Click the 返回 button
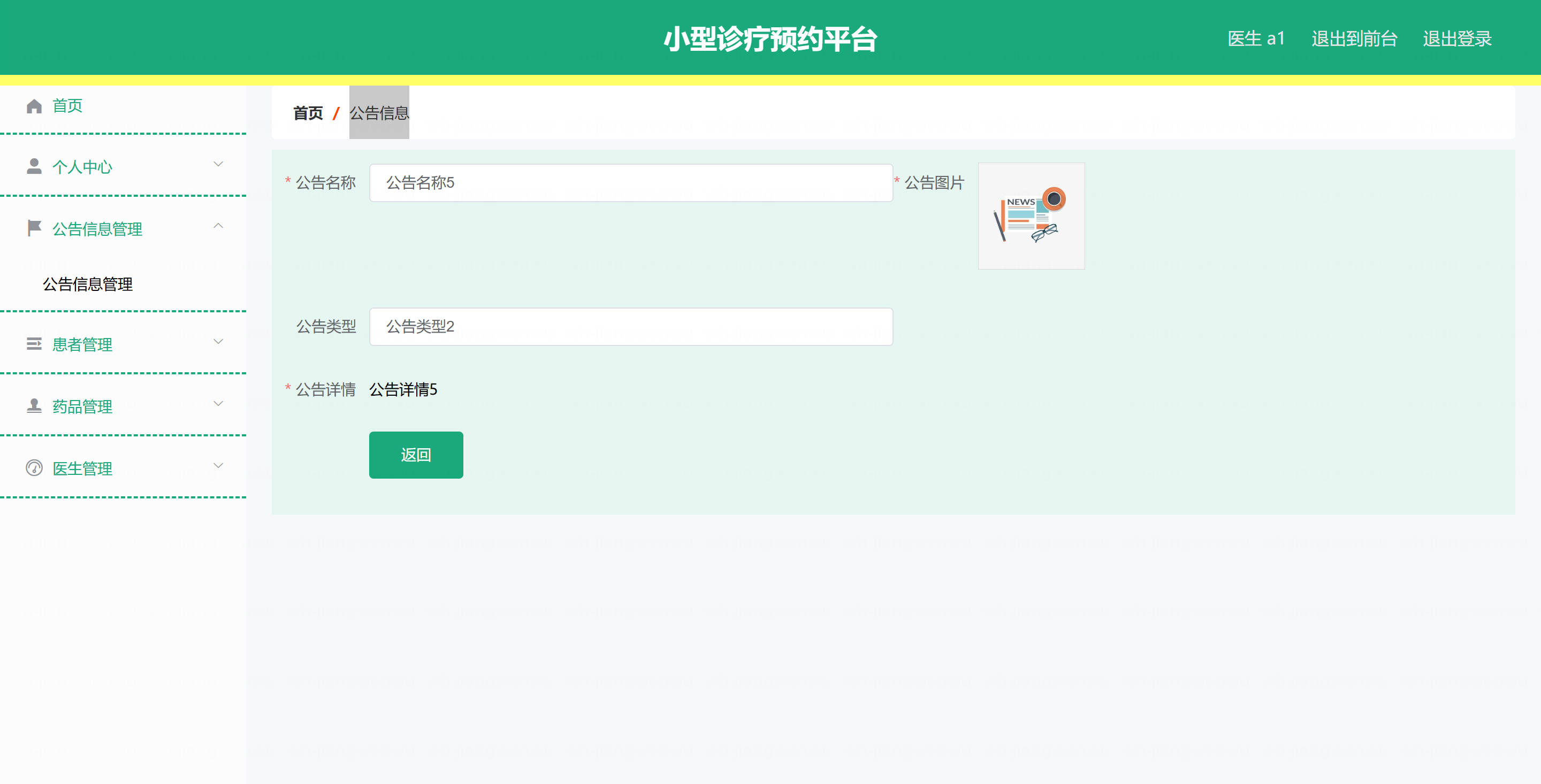 coord(416,455)
